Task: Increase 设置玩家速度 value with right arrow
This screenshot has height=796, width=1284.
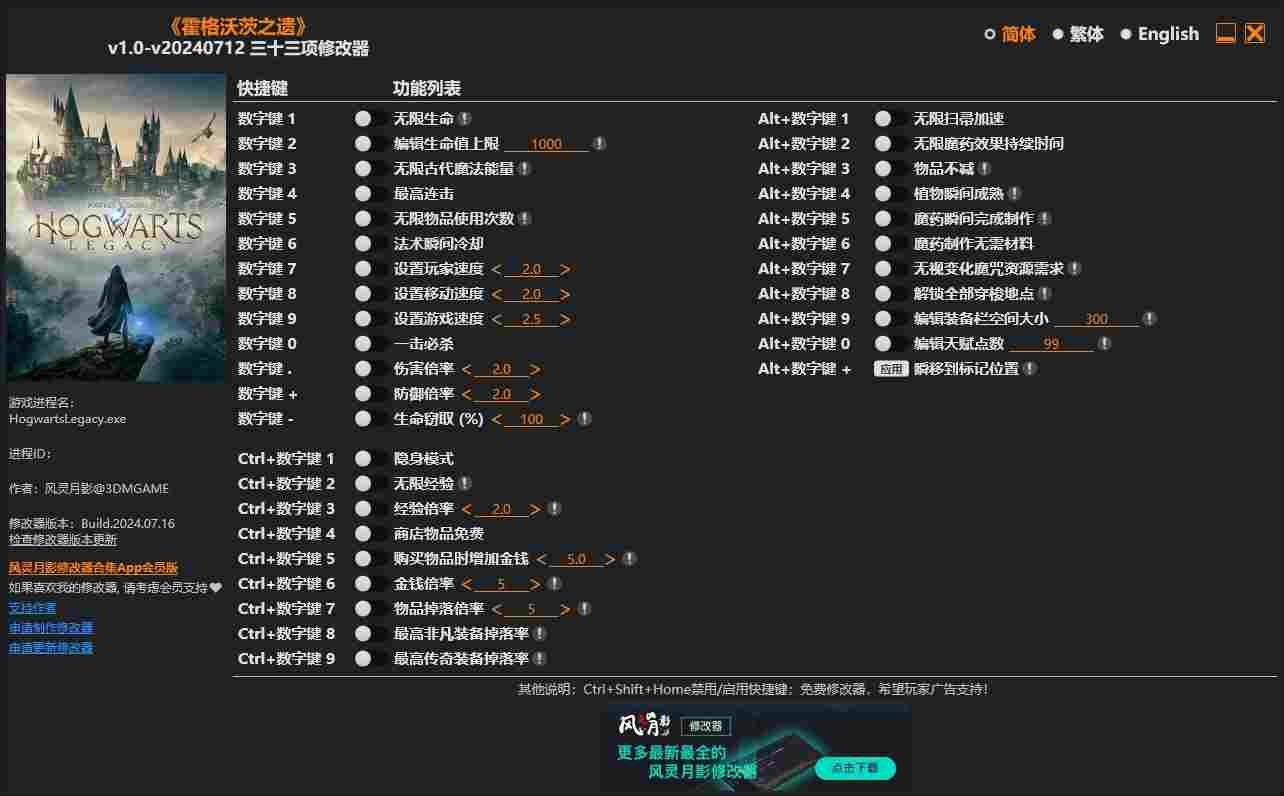Action: click(x=565, y=269)
